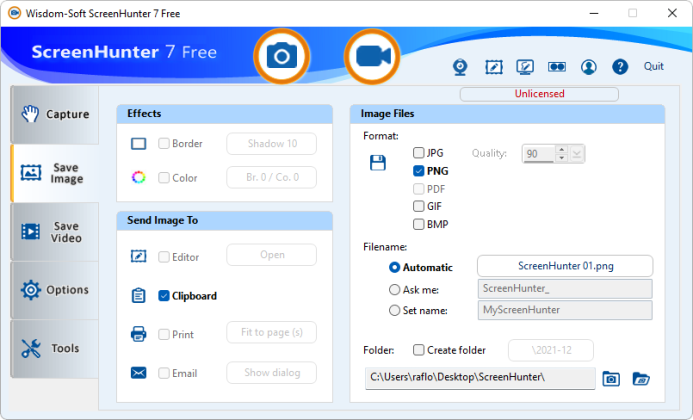Click the ScreenHunter_ prefix field
The height and width of the screenshot is (420, 693).
coord(565,289)
